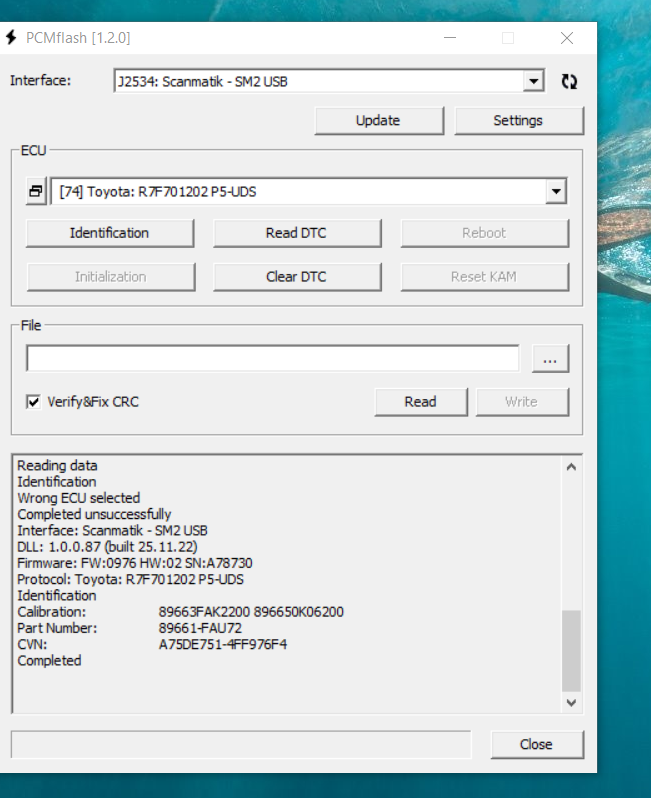Close the PCMflash window with X
Screen dimensions: 651x798
[x=567, y=38]
